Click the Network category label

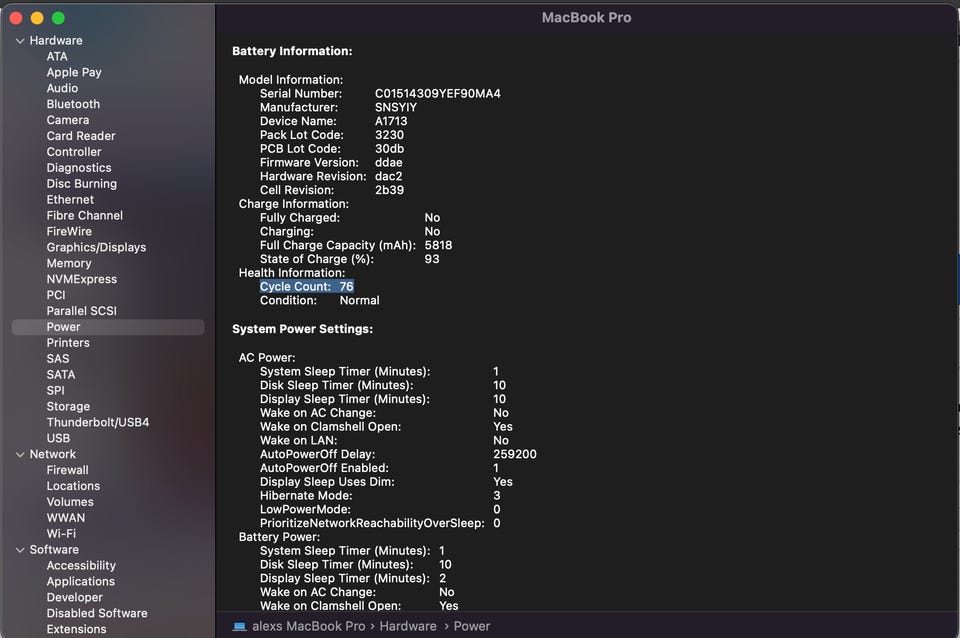[x=53, y=454]
